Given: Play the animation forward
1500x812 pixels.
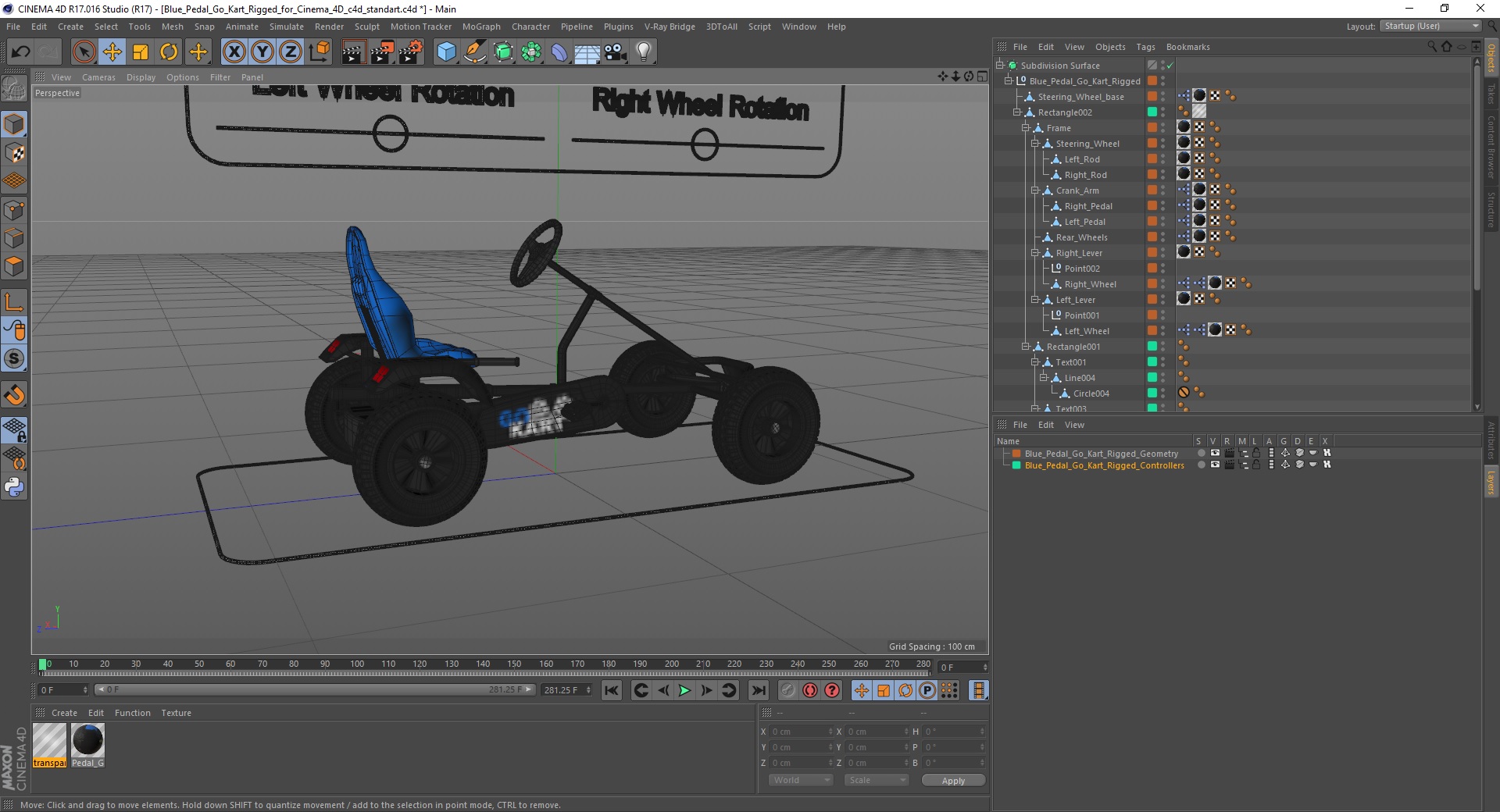Looking at the screenshot, I should click(x=684, y=690).
